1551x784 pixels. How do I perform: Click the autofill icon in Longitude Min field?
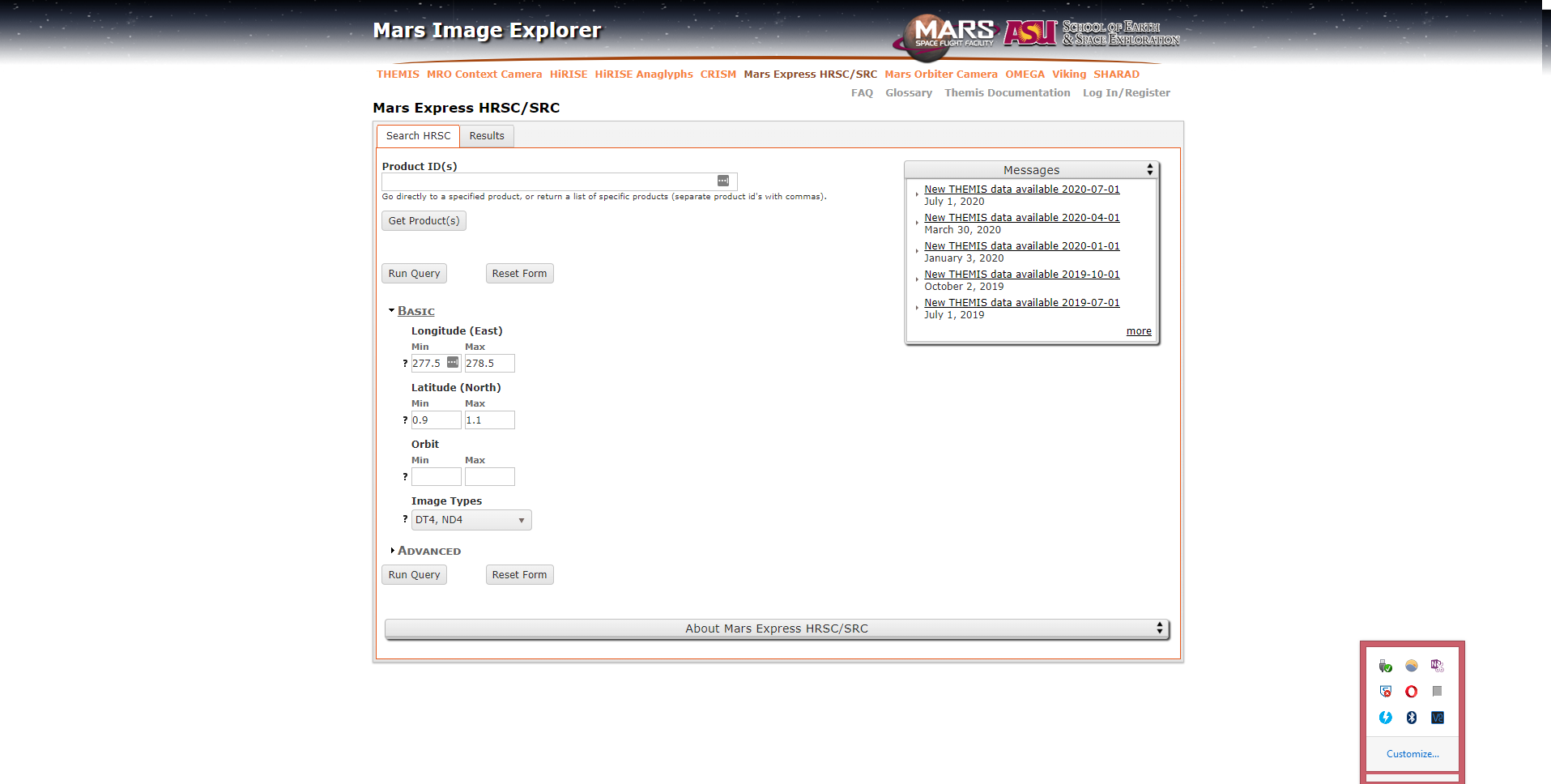453,362
